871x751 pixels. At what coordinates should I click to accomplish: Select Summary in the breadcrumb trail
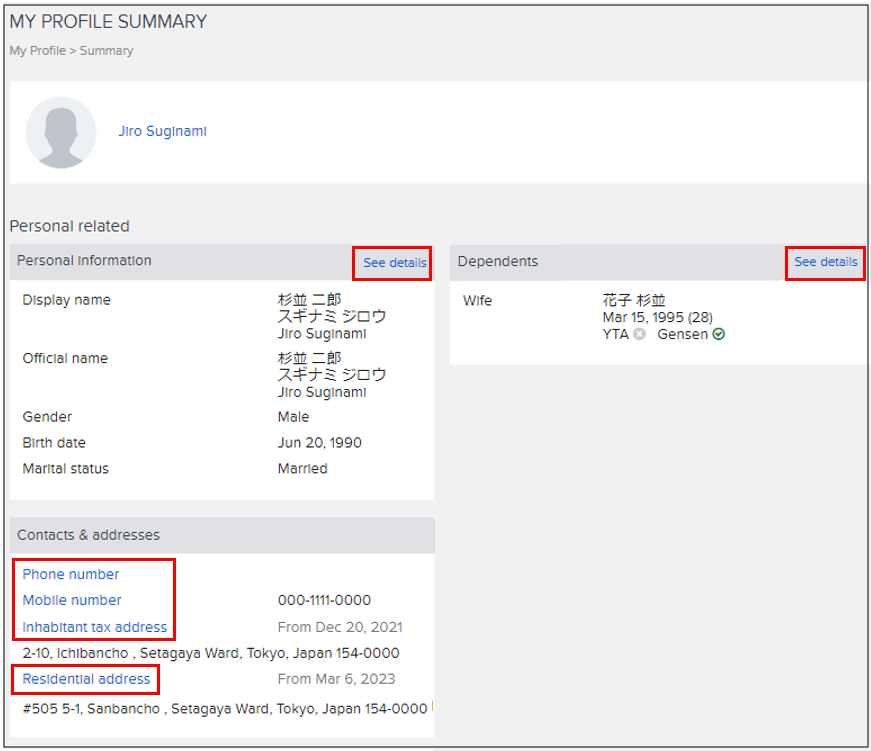[106, 50]
